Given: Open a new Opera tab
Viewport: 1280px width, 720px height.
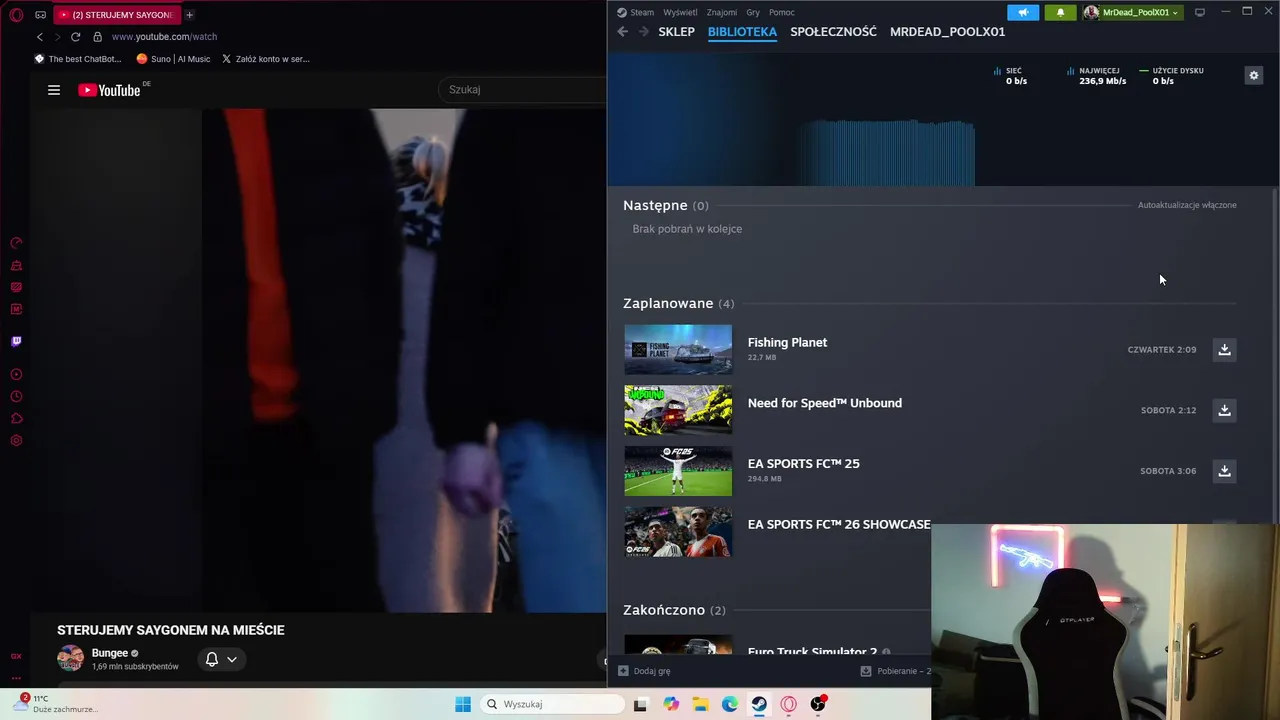Looking at the screenshot, I should click(x=189, y=15).
